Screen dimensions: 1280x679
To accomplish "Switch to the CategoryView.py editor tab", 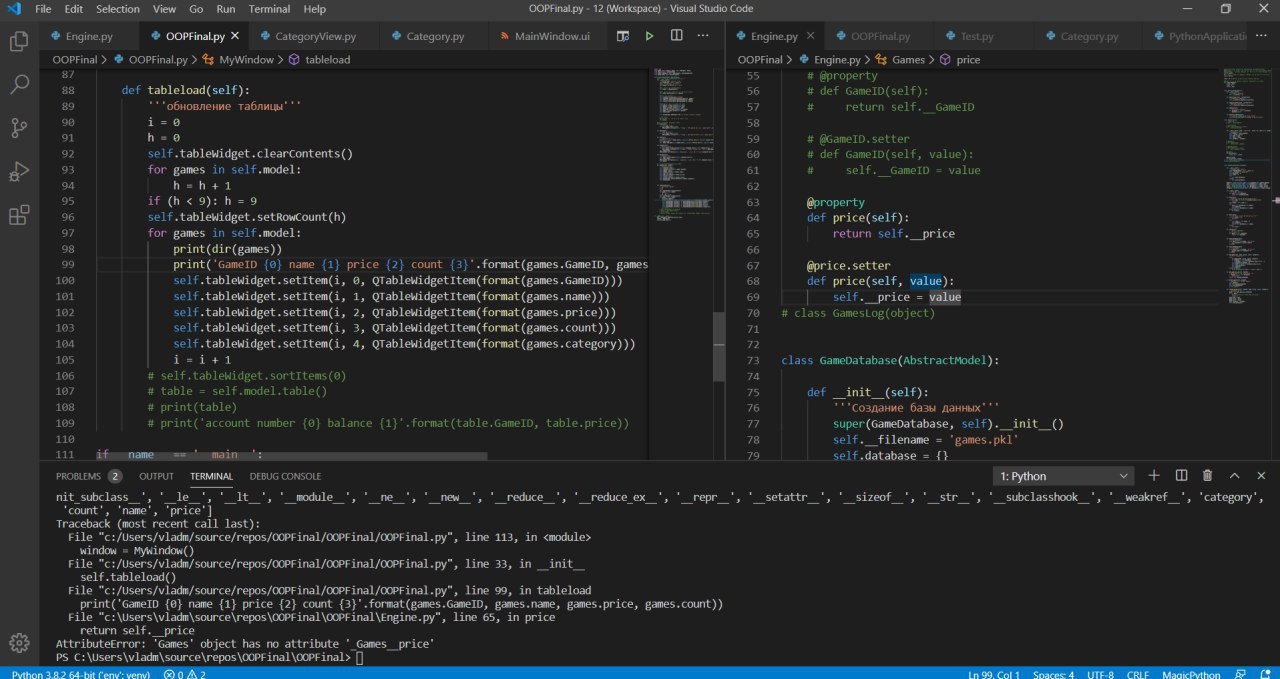I will click(315, 36).
